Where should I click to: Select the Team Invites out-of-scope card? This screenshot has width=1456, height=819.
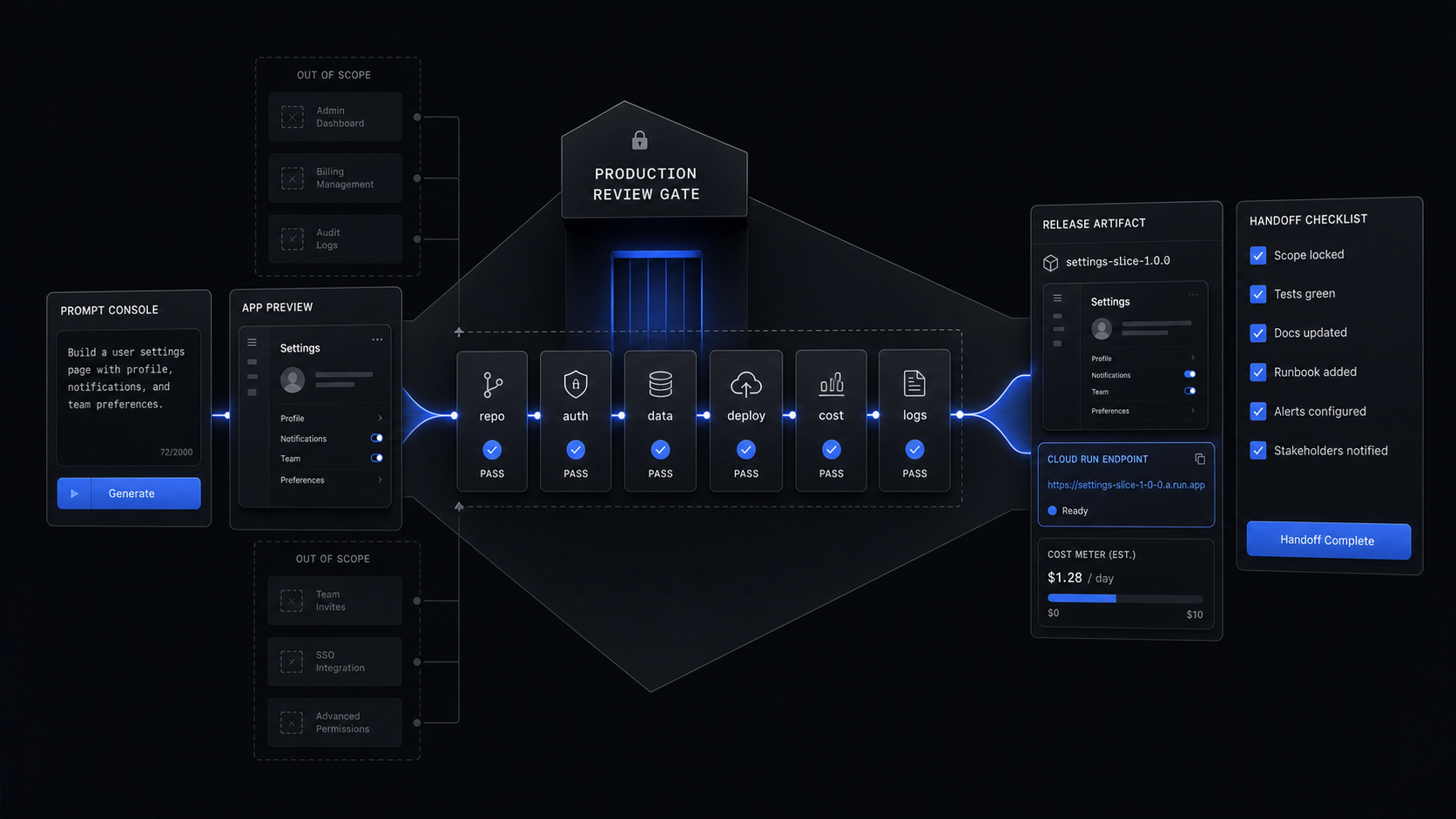334,601
